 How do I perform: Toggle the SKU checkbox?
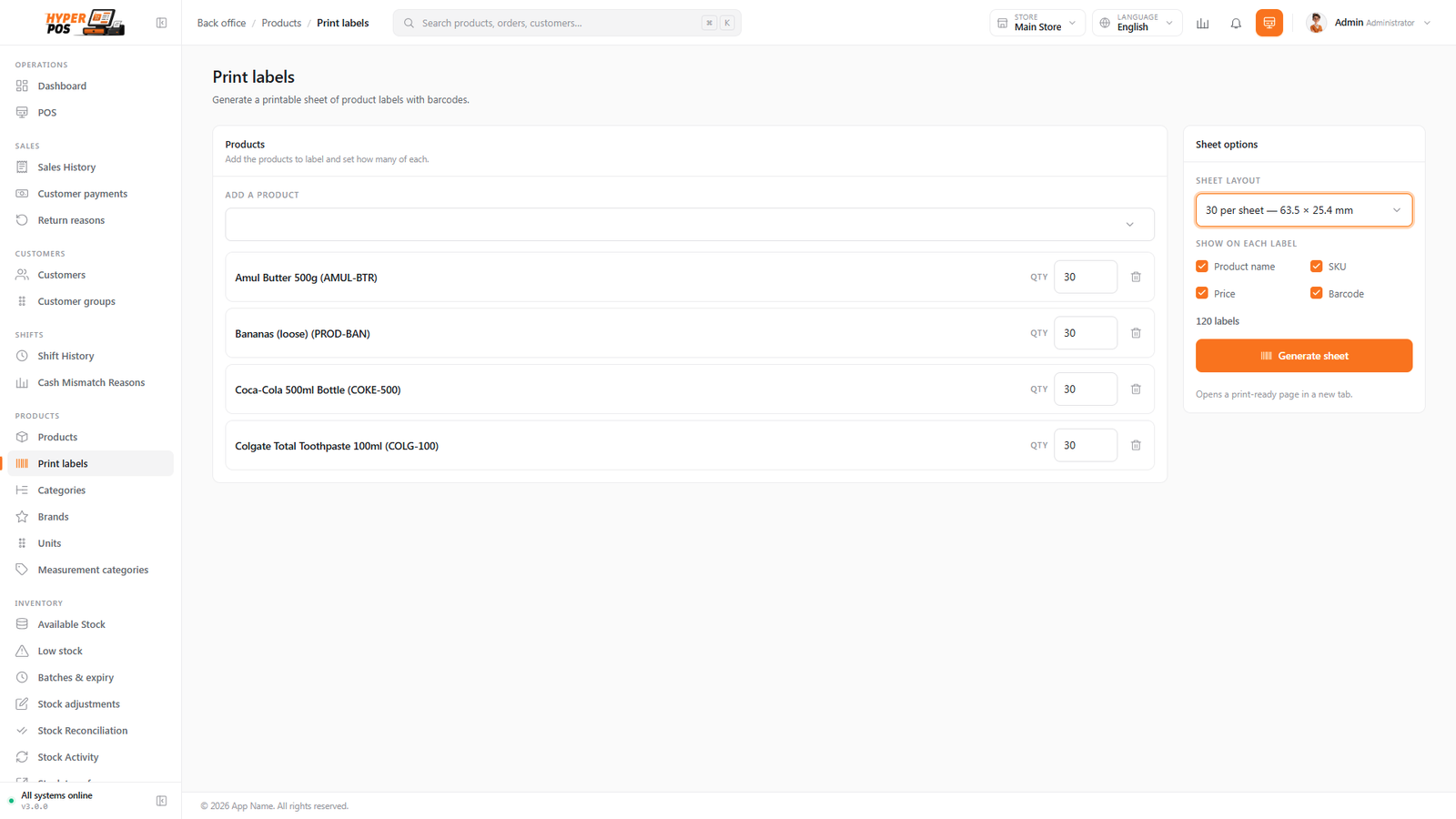[1316, 266]
